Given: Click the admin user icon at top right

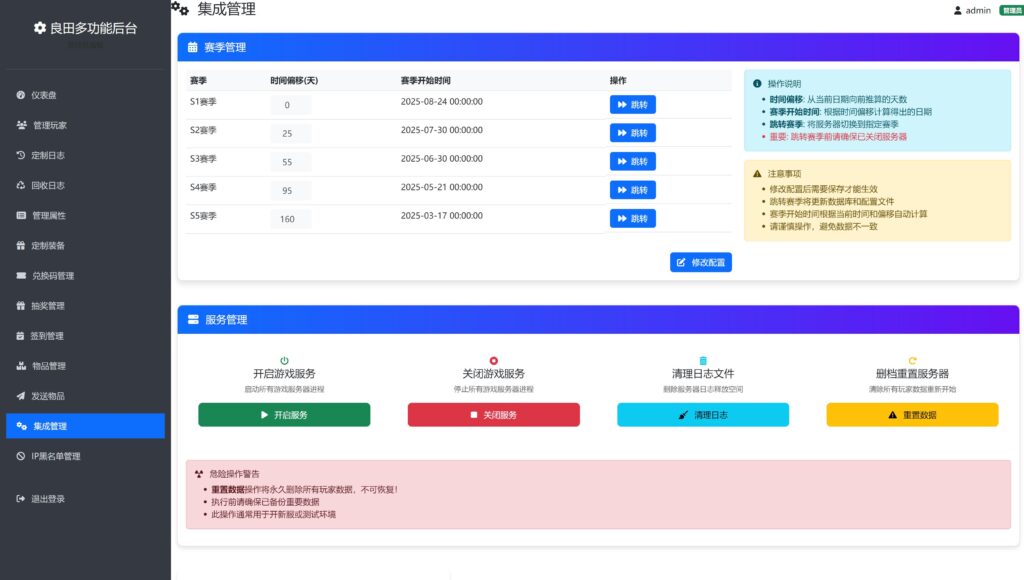Looking at the screenshot, I should 957,11.
